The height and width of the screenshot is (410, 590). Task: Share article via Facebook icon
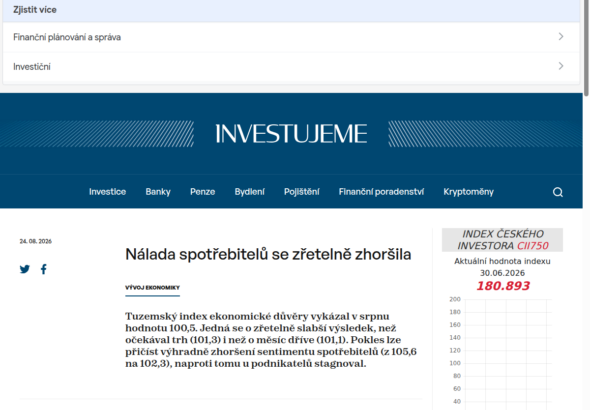click(x=44, y=269)
